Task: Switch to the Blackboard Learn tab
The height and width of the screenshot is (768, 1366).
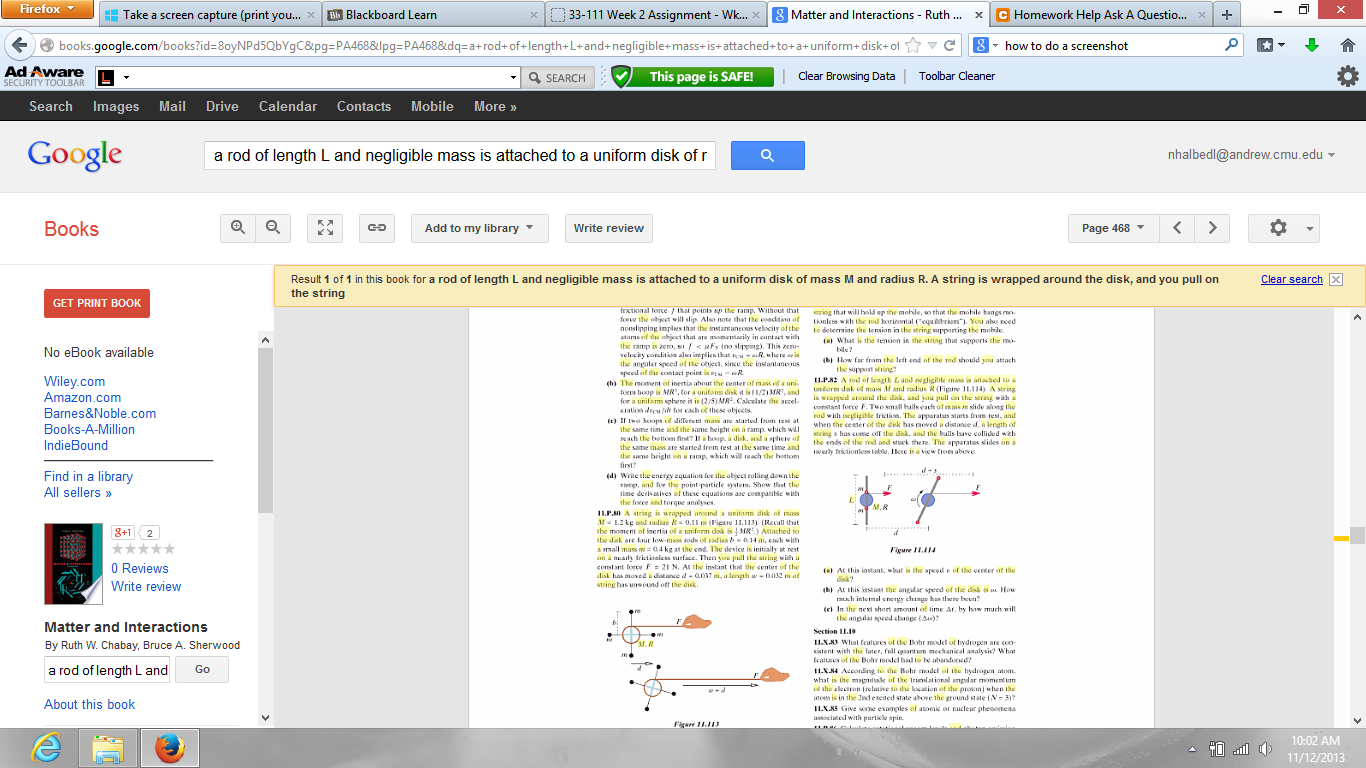Action: point(433,15)
